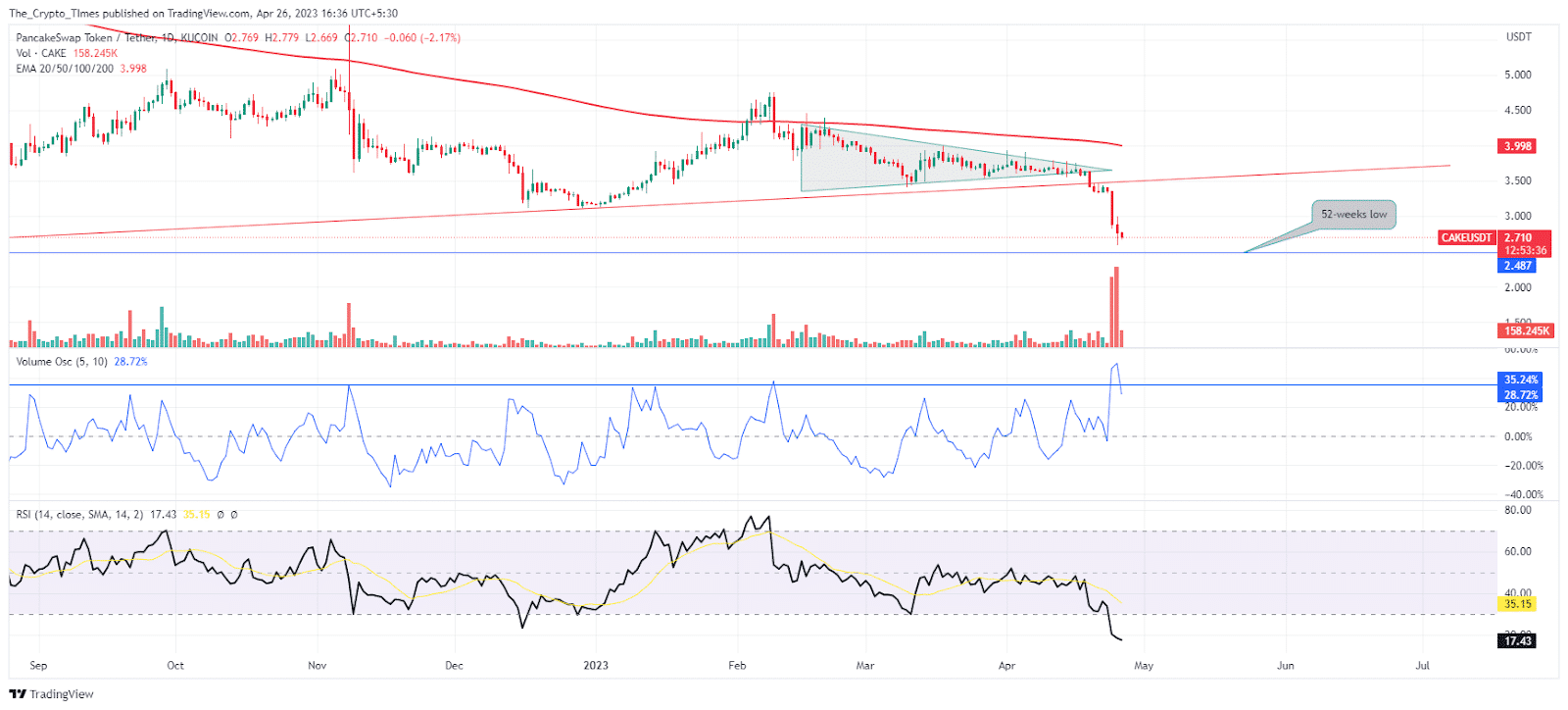Click the tallest red volume bar
Screen dimensions: 1568x710
(1116, 307)
